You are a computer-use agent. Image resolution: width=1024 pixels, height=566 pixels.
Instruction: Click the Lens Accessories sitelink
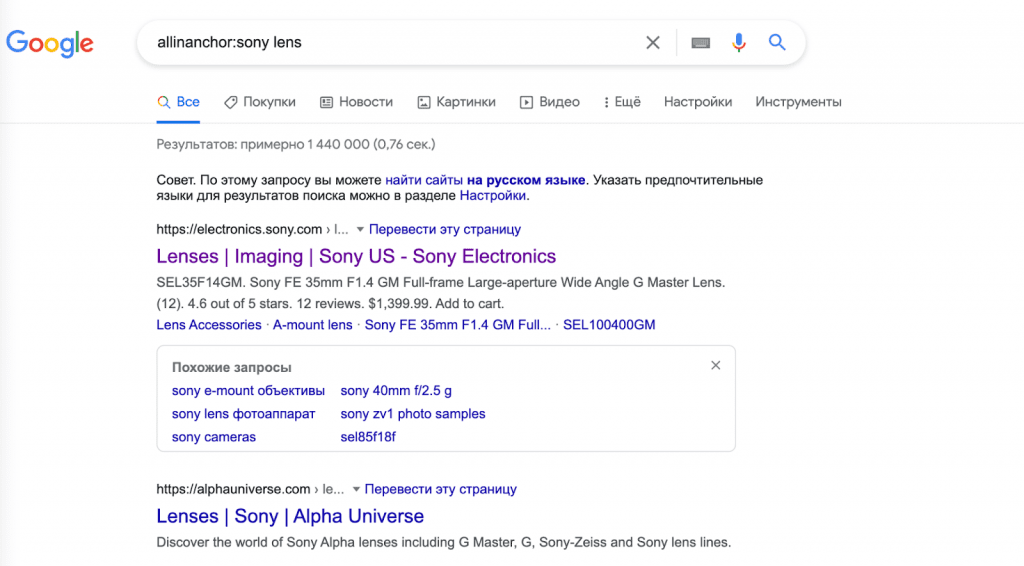(209, 325)
